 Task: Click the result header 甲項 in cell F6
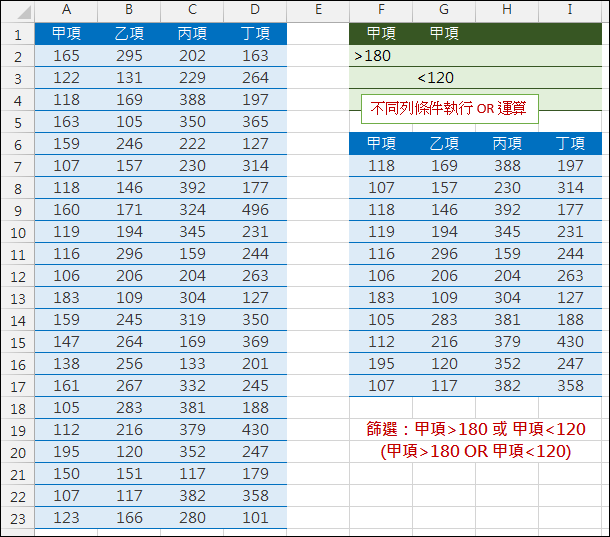click(381, 144)
